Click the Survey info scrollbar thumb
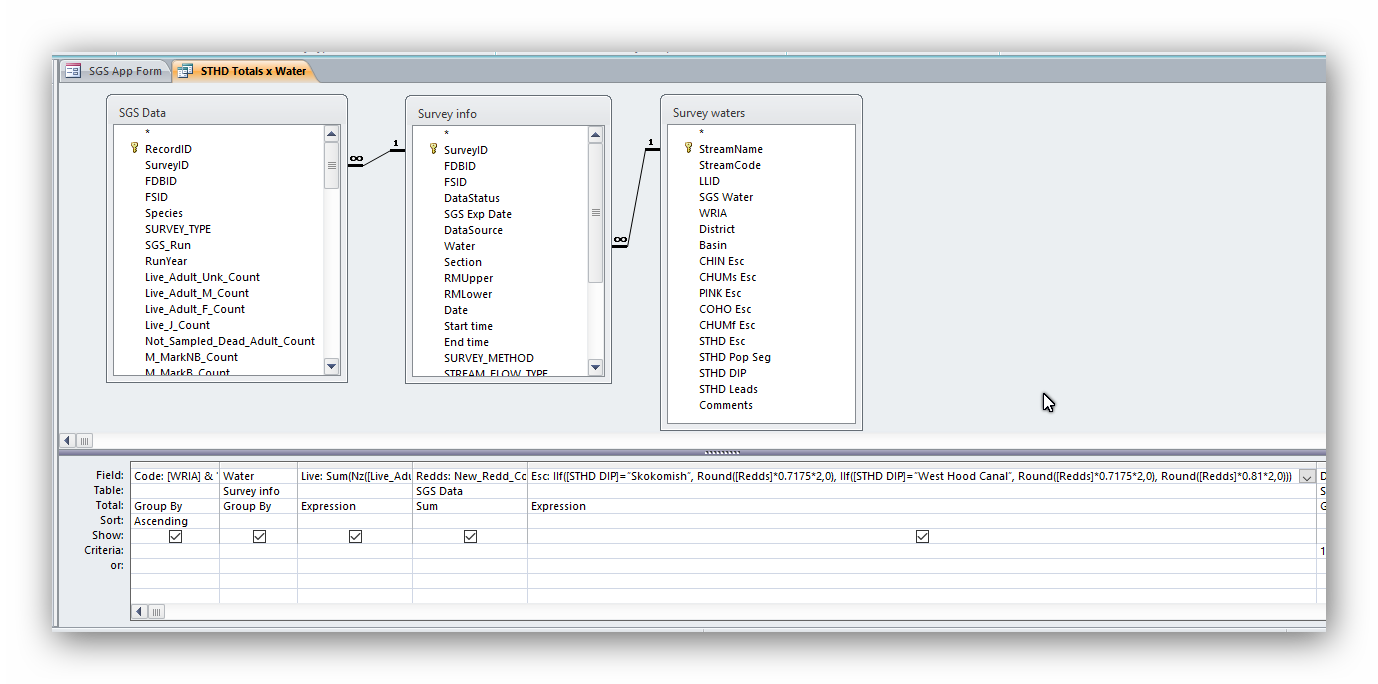 pos(596,213)
